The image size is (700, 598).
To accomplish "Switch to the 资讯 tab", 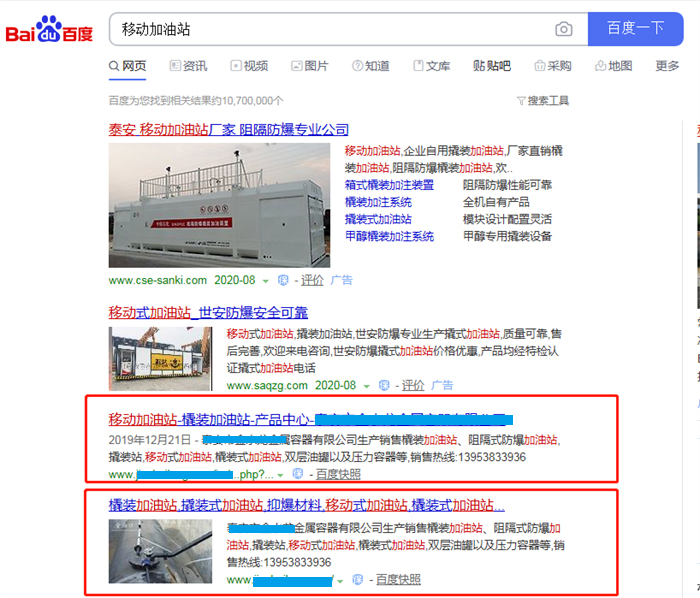I will (188, 66).
